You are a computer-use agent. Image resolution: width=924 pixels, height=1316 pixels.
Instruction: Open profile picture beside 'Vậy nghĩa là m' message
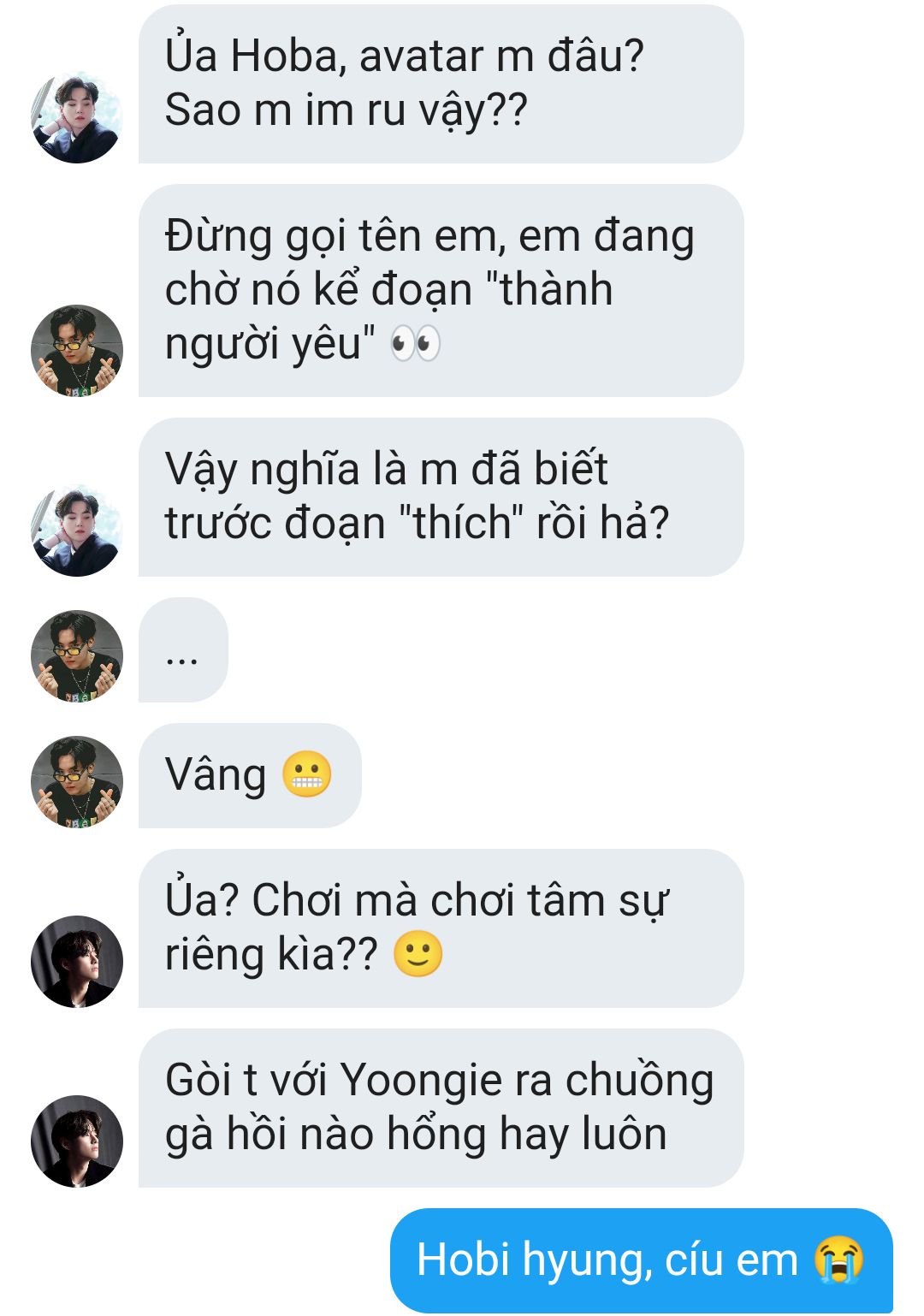tap(77, 531)
